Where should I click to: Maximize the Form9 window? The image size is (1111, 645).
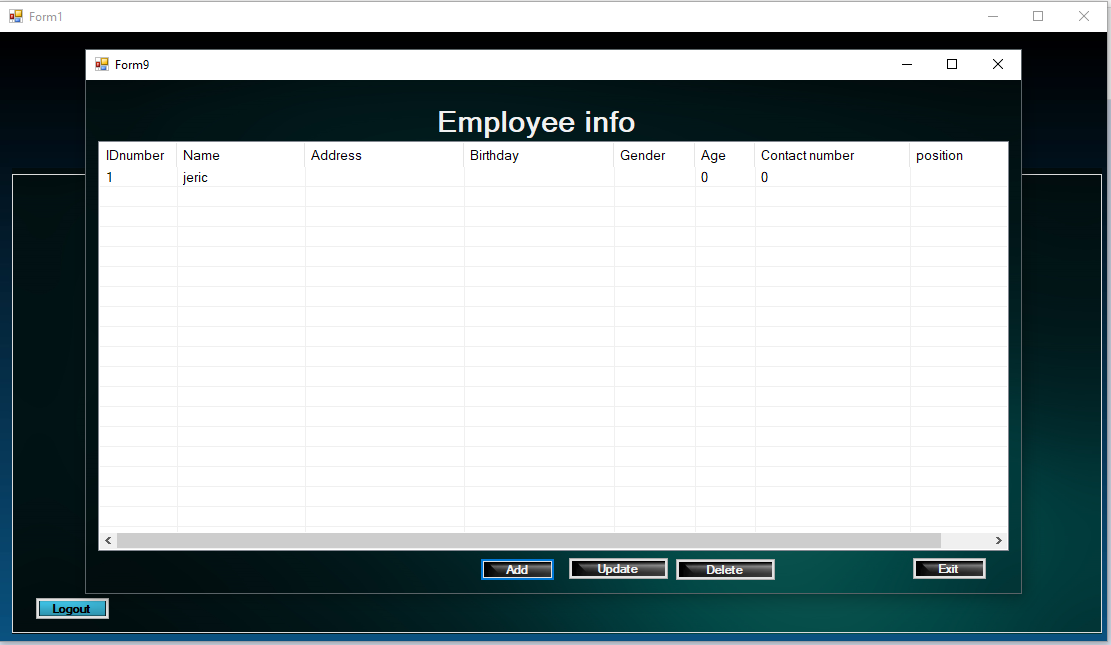click(952, 64)
